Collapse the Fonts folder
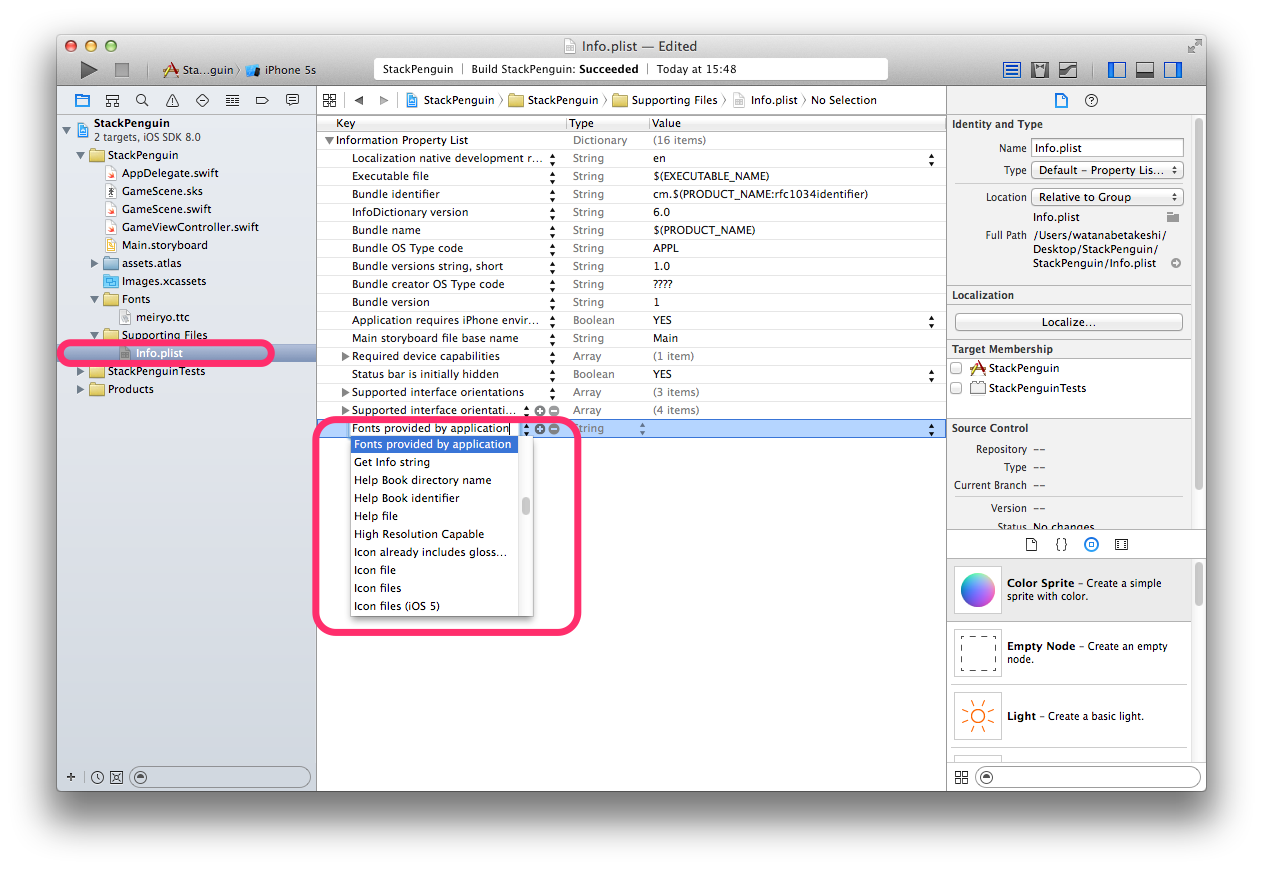The image size is (1263, 870). click(94, 299)
